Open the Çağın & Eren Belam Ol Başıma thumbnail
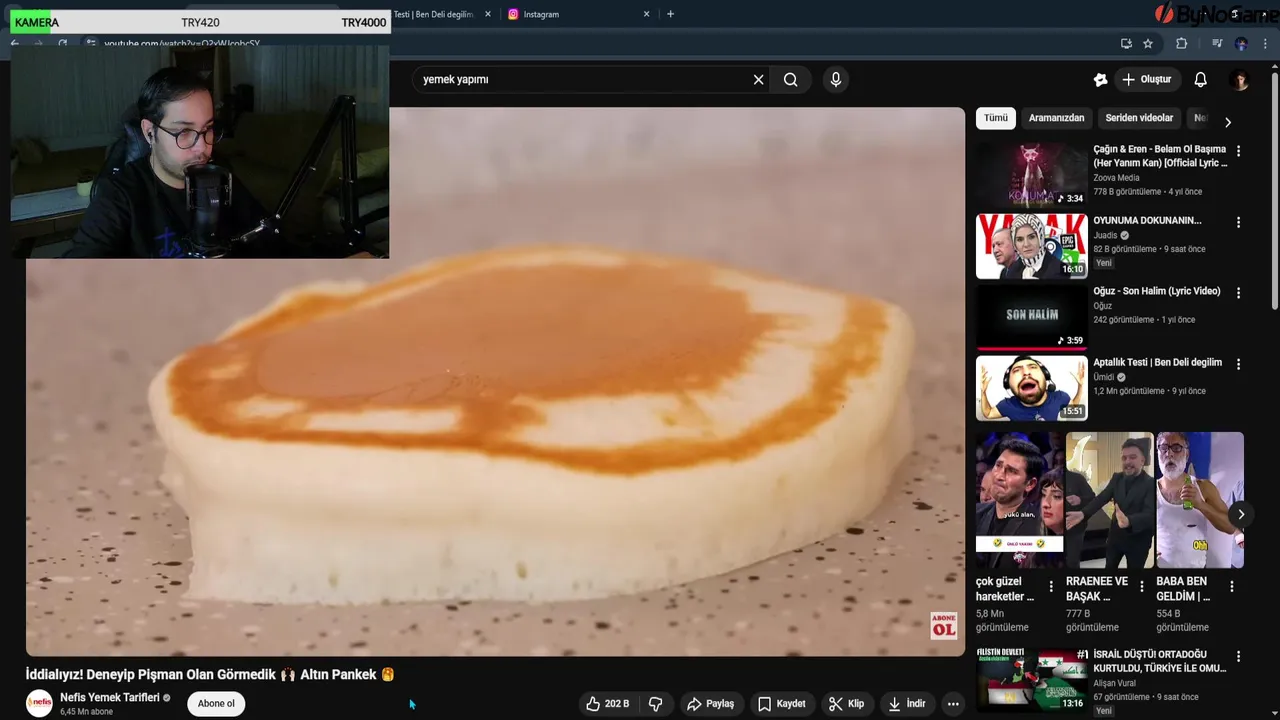Screen dimensions: 1280x720 pyautogui.click(x=1031, y=175)
